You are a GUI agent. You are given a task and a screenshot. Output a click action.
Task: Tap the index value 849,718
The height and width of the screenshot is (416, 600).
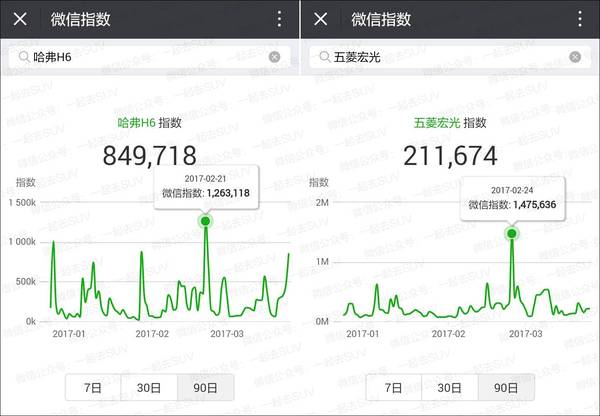pos(150,156)
